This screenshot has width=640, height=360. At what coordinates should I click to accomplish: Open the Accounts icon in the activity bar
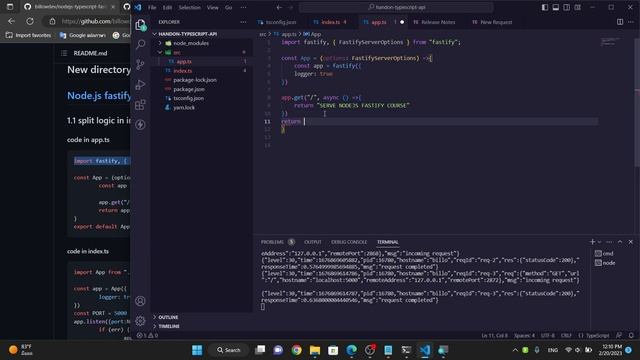pos(140,301)
